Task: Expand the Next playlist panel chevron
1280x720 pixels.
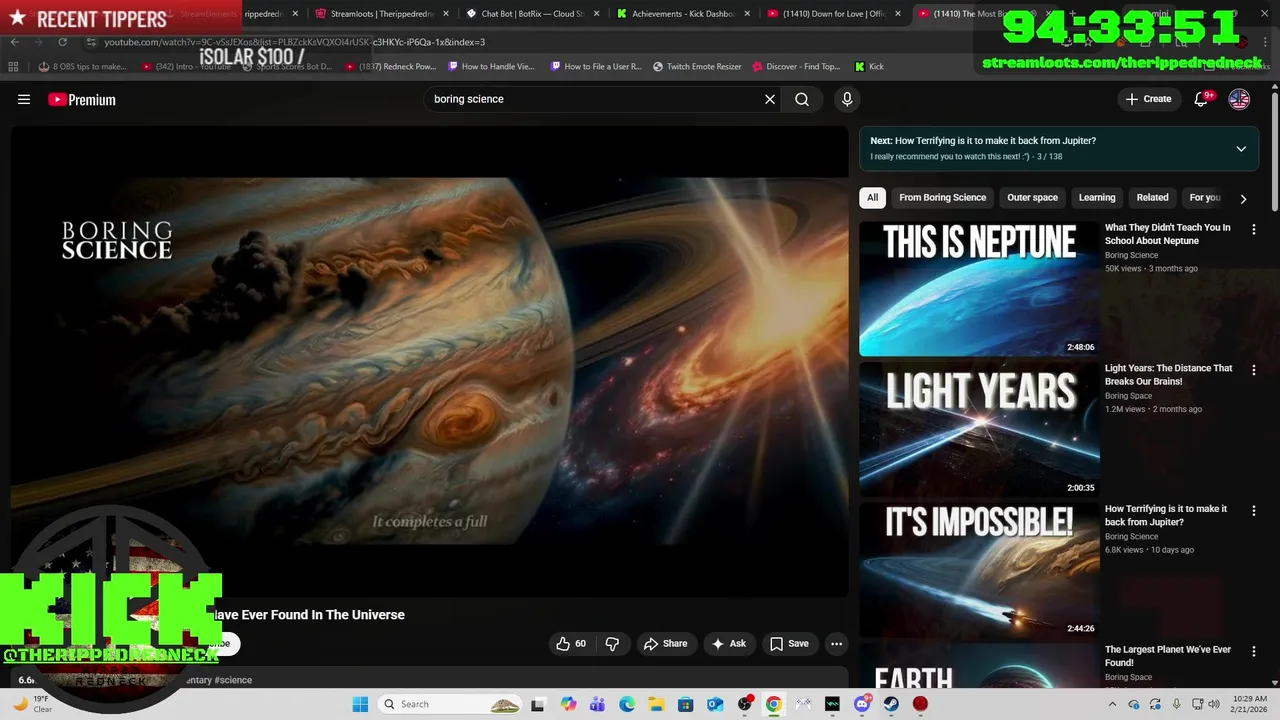Action: [1241, 149]
